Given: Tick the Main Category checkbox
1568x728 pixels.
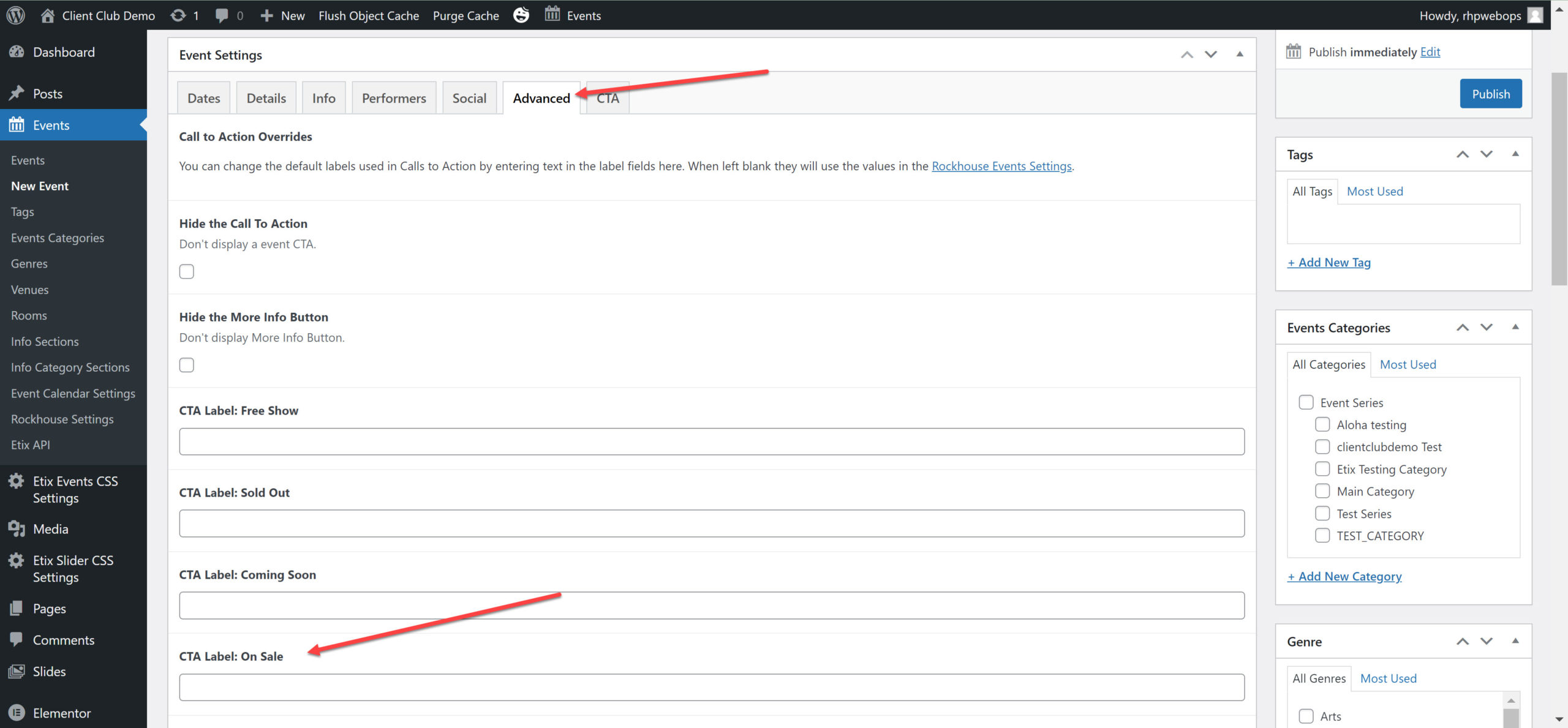Looking at the screenshot, I should pos(1322,491).
